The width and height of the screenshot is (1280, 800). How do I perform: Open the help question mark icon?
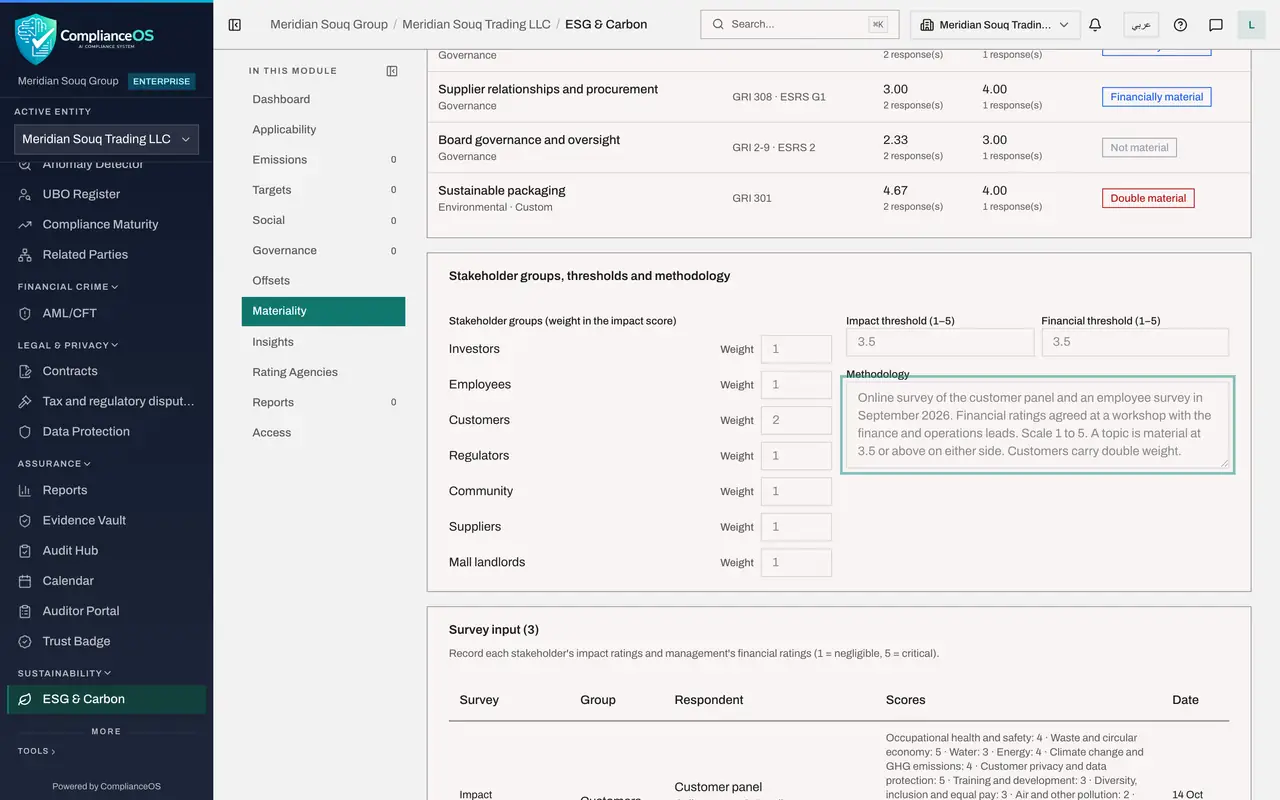[x=1180, y=24]
